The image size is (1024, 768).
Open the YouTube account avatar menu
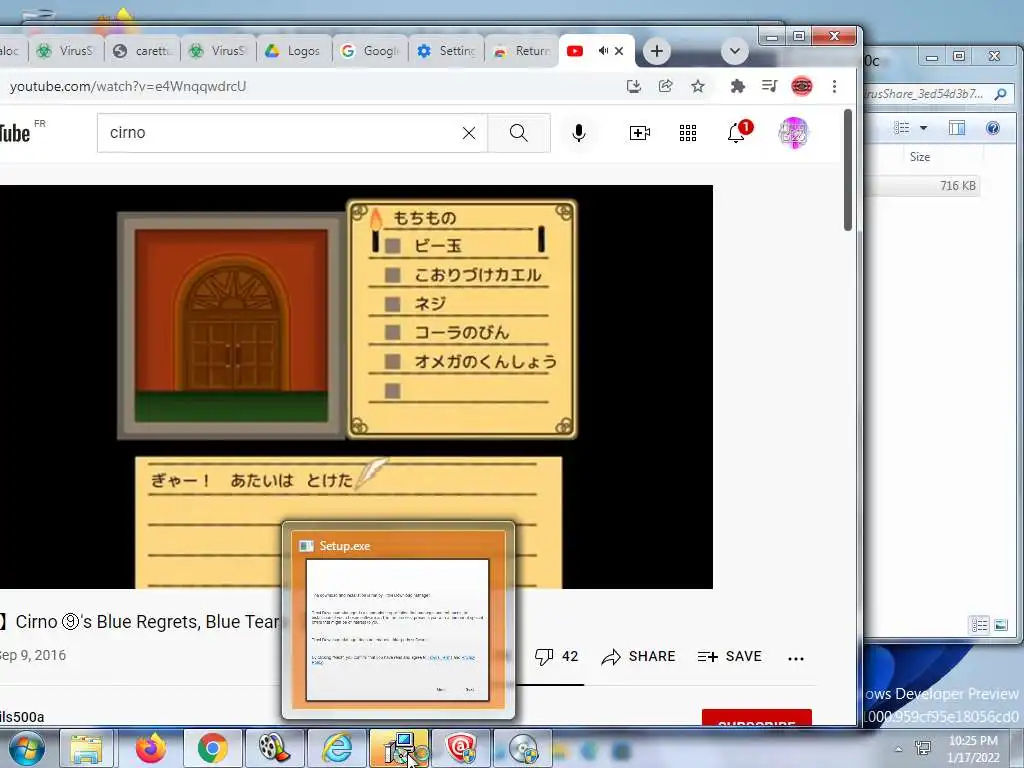(x=793, y=133)
